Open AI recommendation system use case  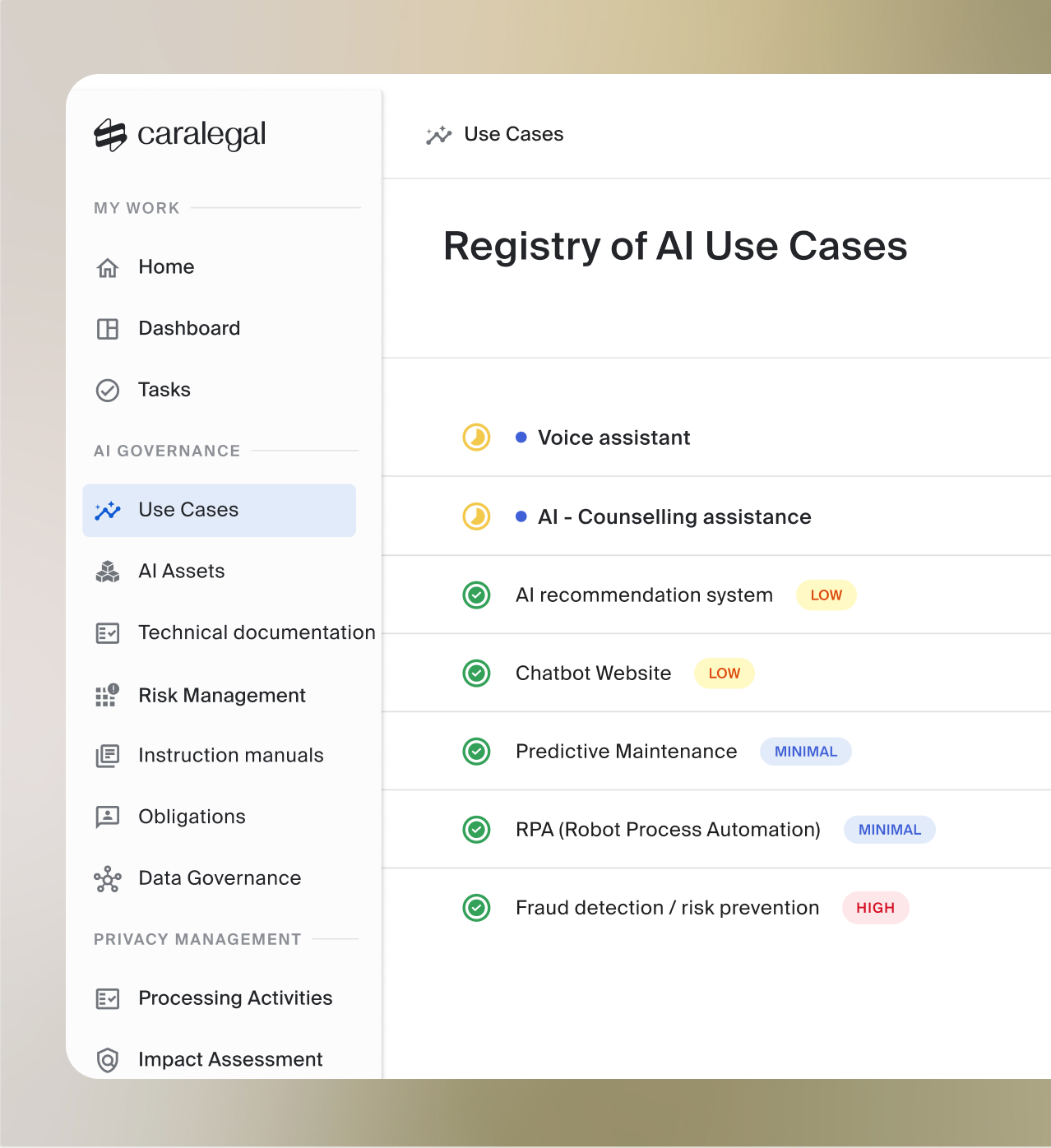click(644, 595)
